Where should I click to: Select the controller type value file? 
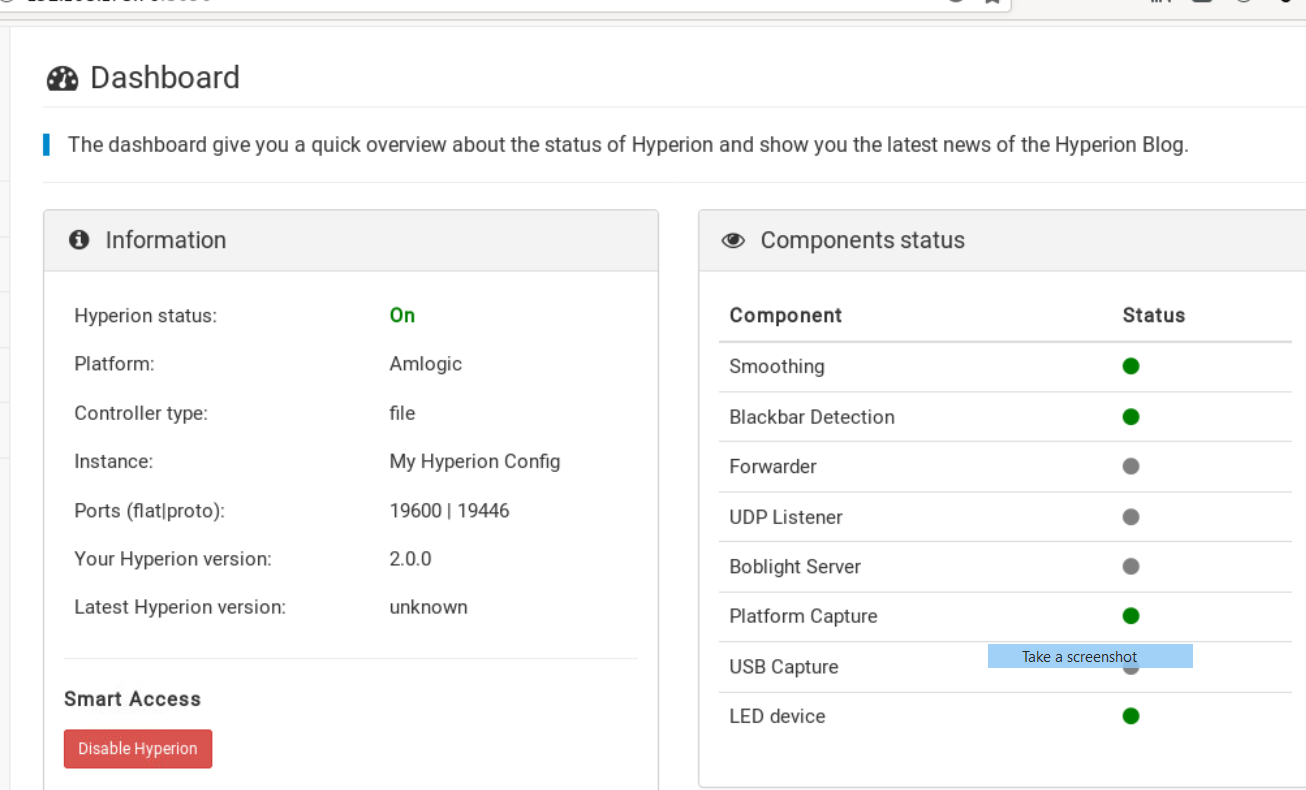click(402, 413)
